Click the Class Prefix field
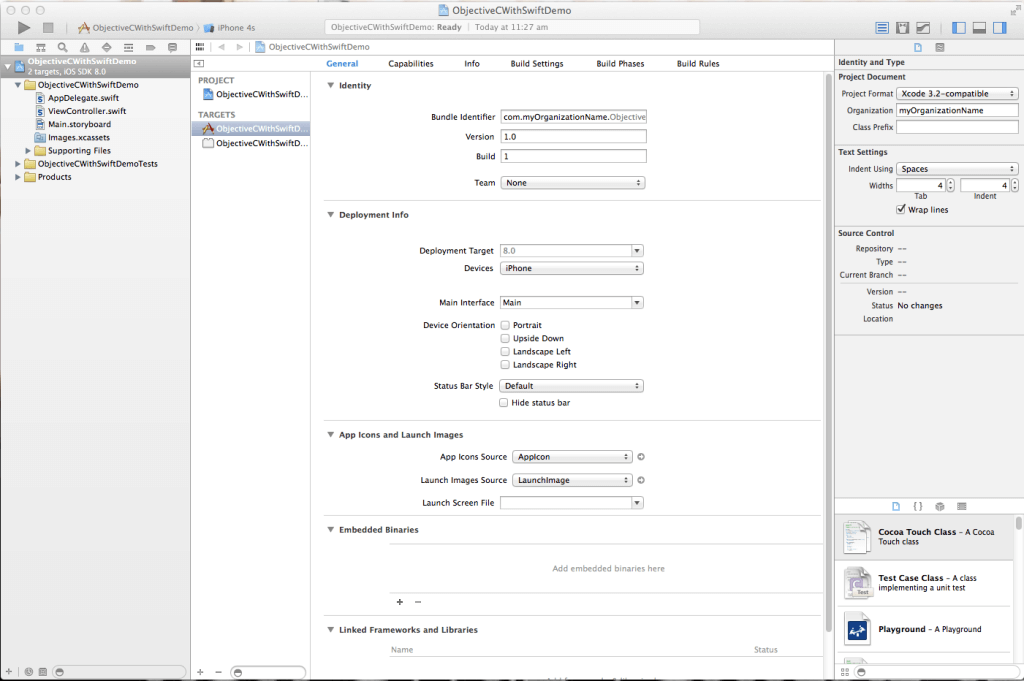The image size is (1024, 681). pos(957,127)
